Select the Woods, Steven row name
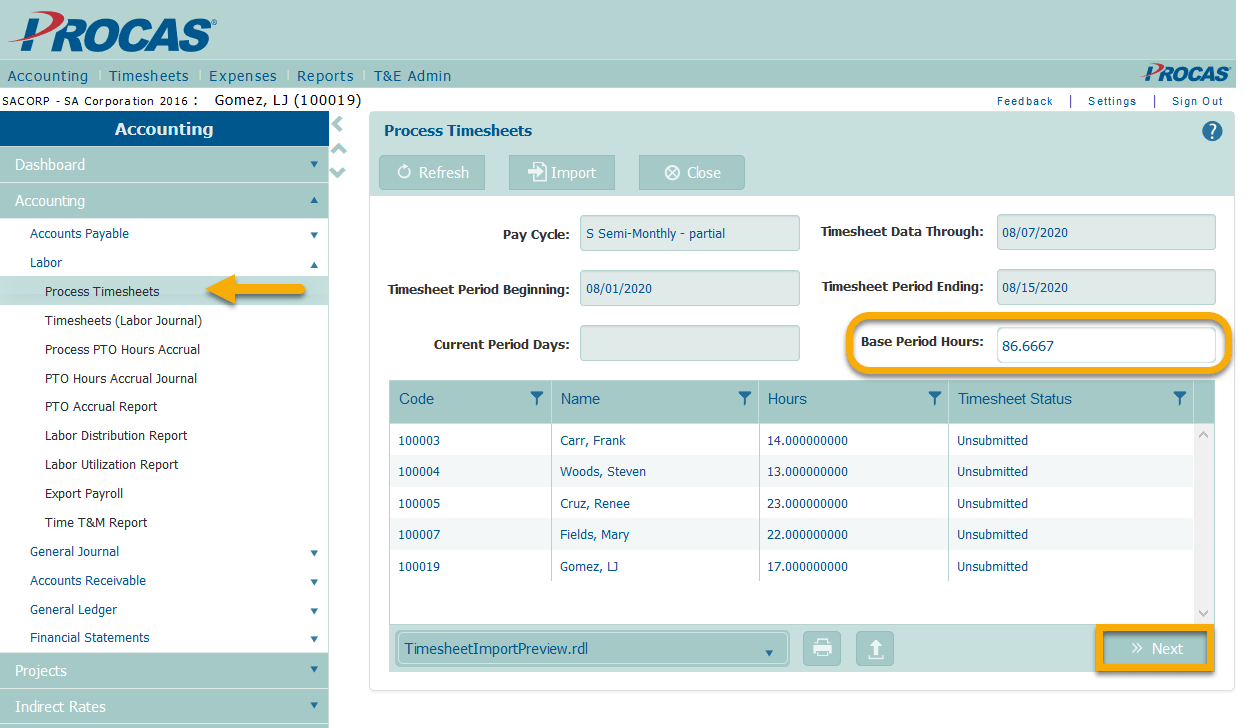 click(603, 472)
